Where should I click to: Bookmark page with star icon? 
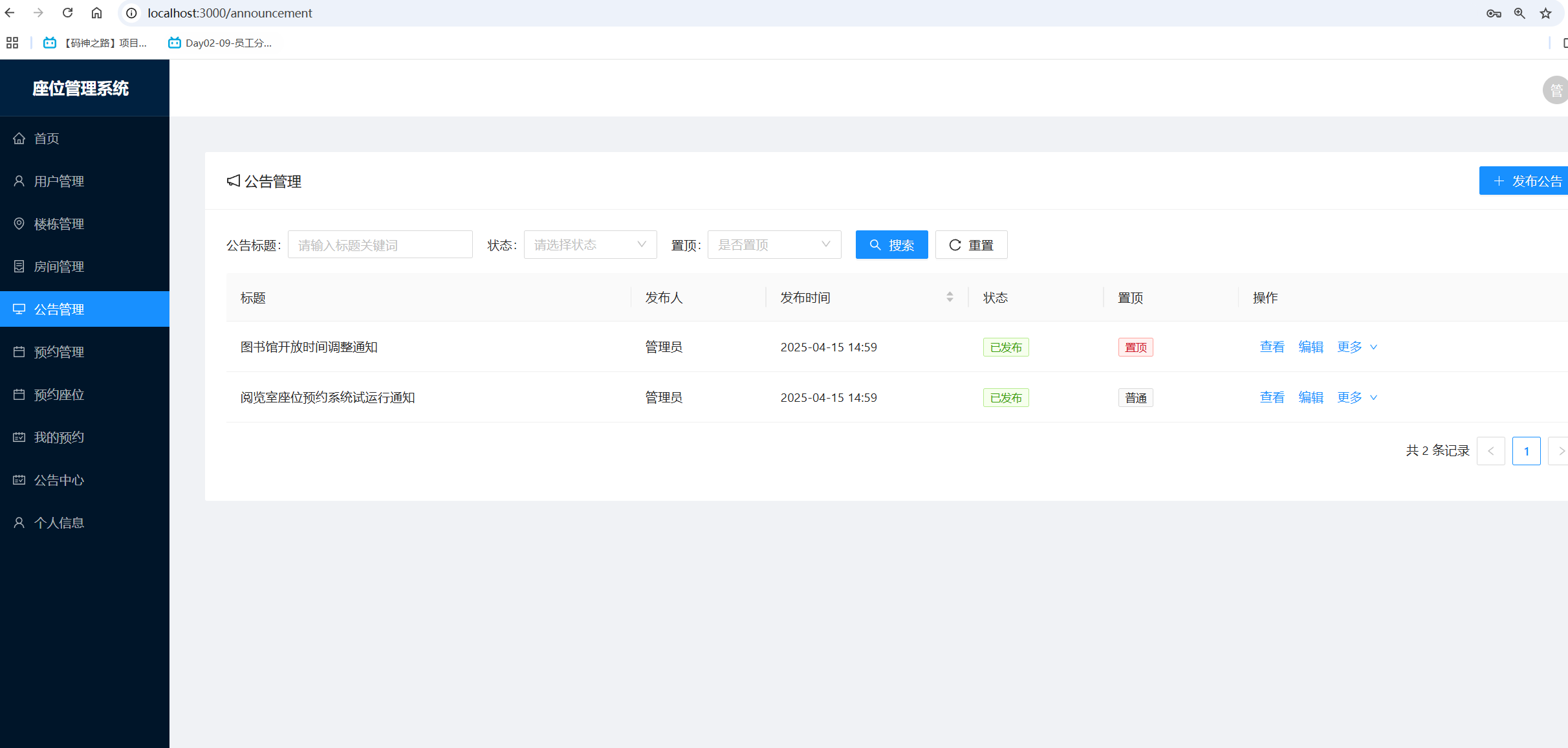click(1545, 13)
